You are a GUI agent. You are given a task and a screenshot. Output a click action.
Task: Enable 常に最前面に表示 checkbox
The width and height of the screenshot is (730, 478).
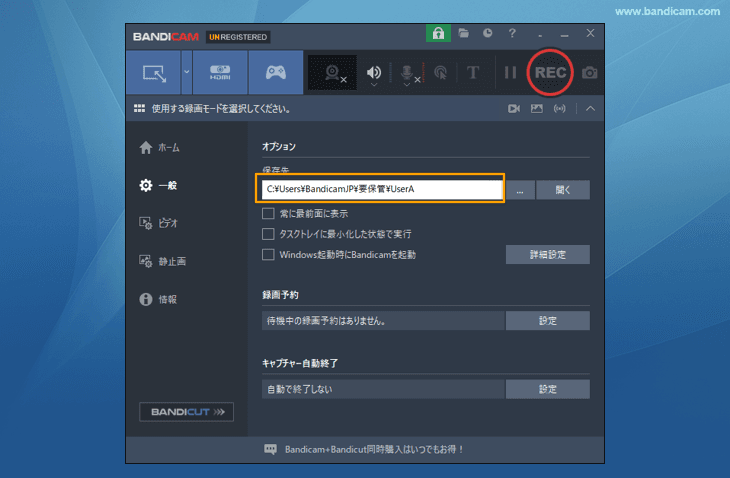pyautogui.click(x=268, y=214)
